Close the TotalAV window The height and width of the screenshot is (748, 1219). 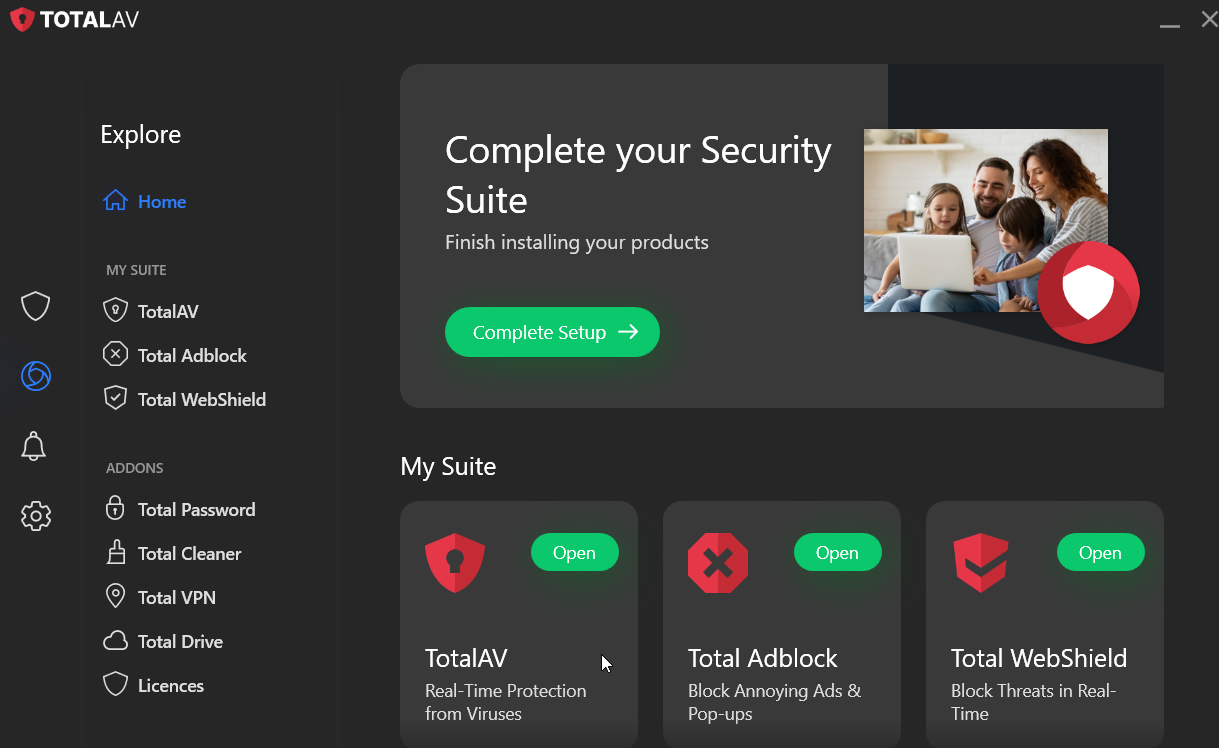(x=1208, y=19)
